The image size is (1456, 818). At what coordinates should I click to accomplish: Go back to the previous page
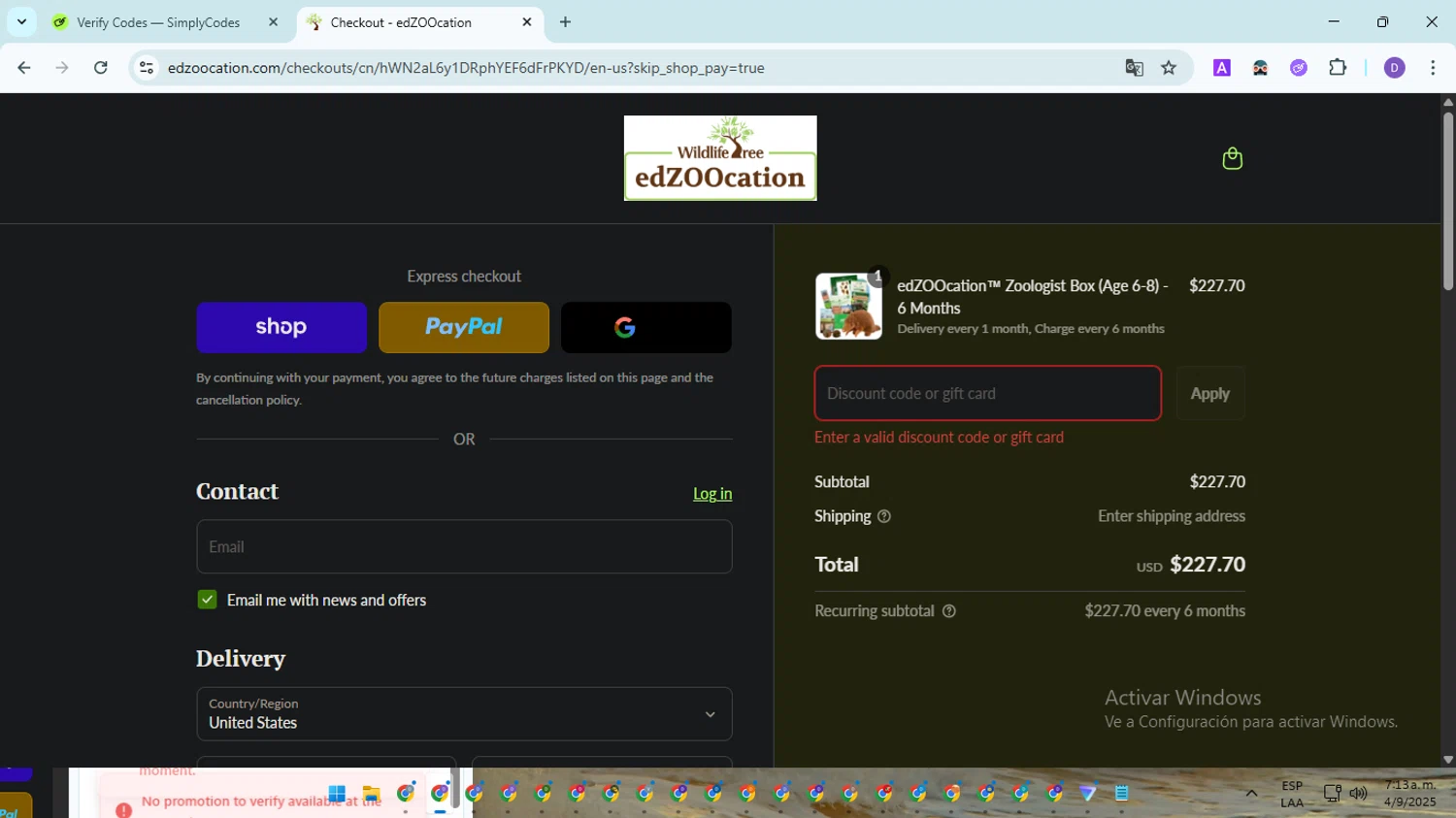tap(24, 68)
